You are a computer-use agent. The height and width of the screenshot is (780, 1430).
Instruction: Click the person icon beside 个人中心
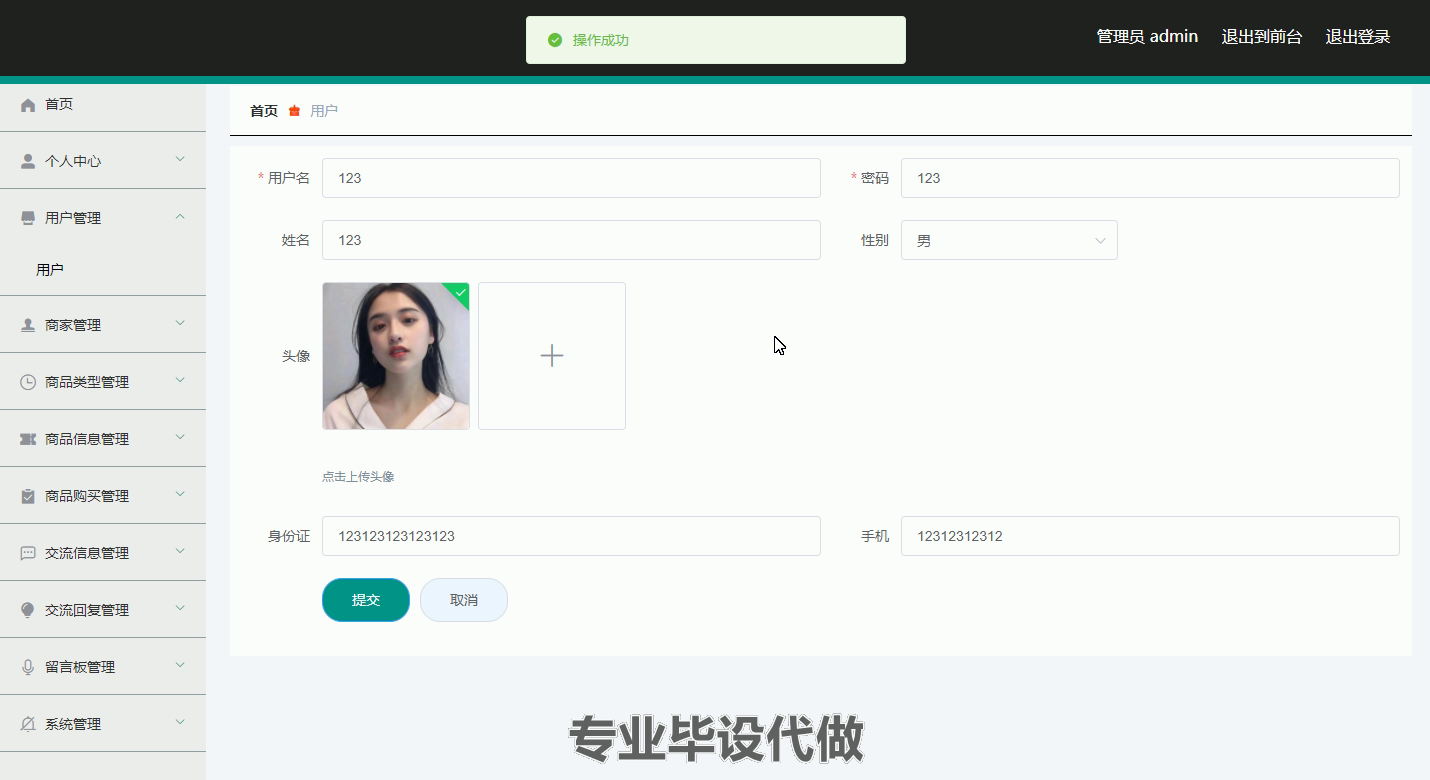tap(28, 161)
